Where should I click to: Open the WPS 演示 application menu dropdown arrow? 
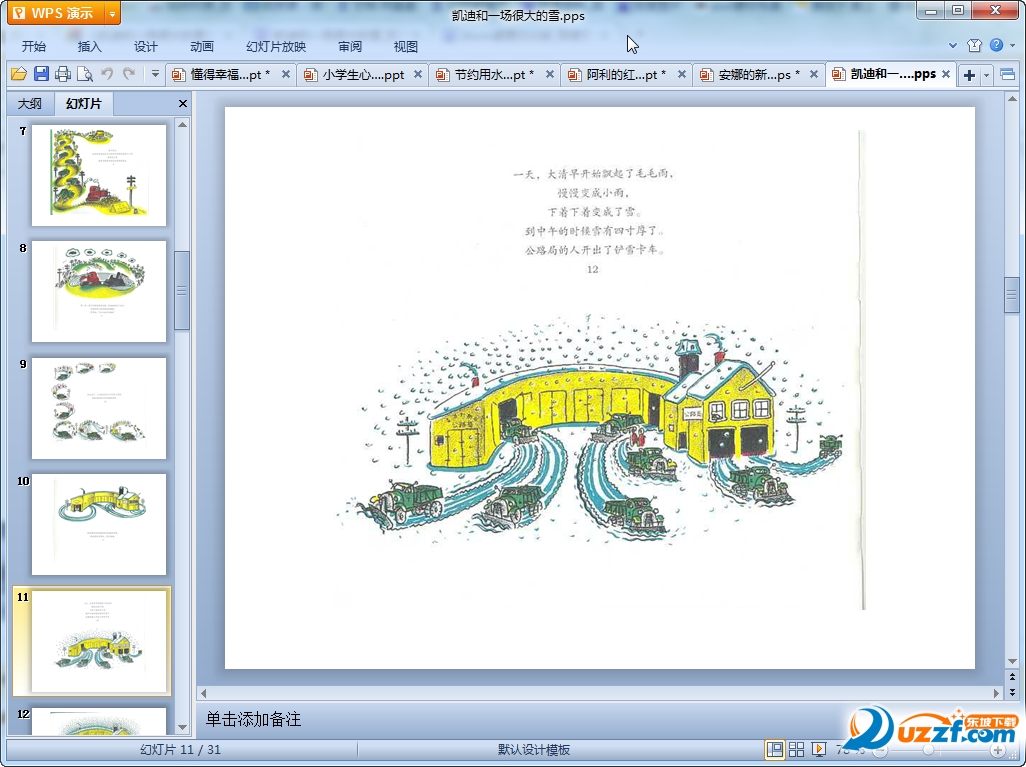(x=111, y=14)
